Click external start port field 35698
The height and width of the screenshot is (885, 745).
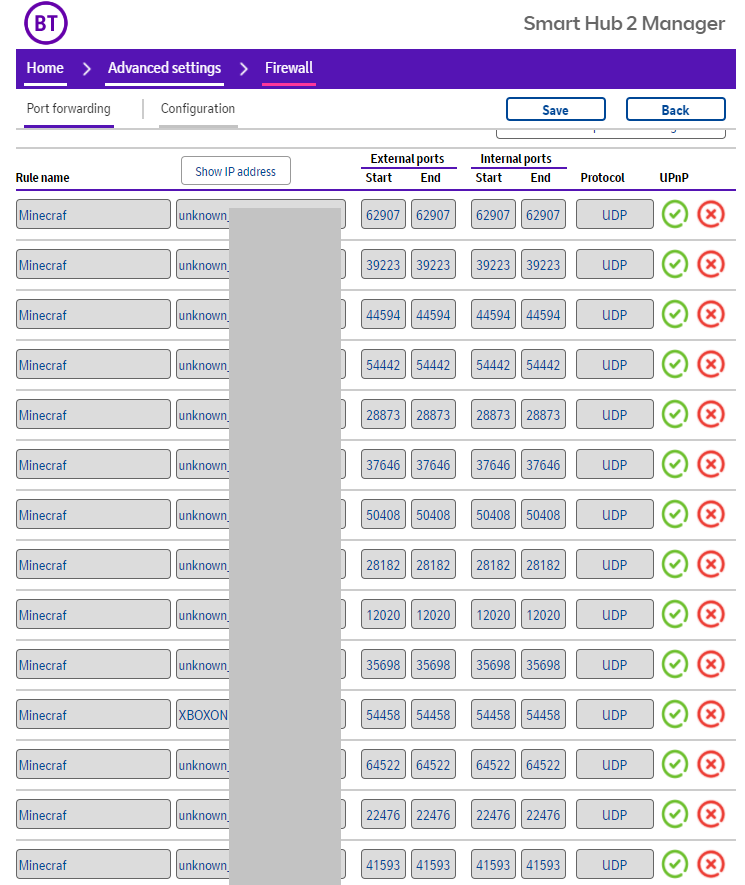tap(383, 664)
